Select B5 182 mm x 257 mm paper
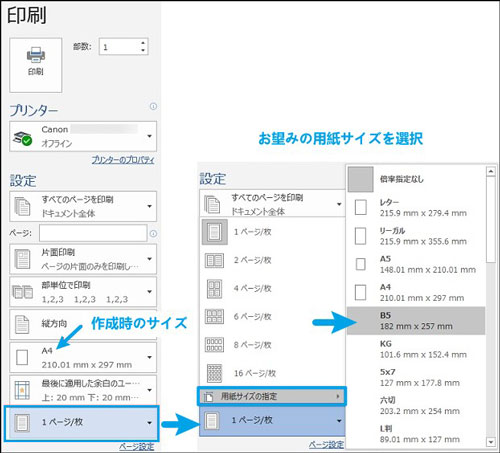Viewport: 500px width, 453px height. coord(416,321)
